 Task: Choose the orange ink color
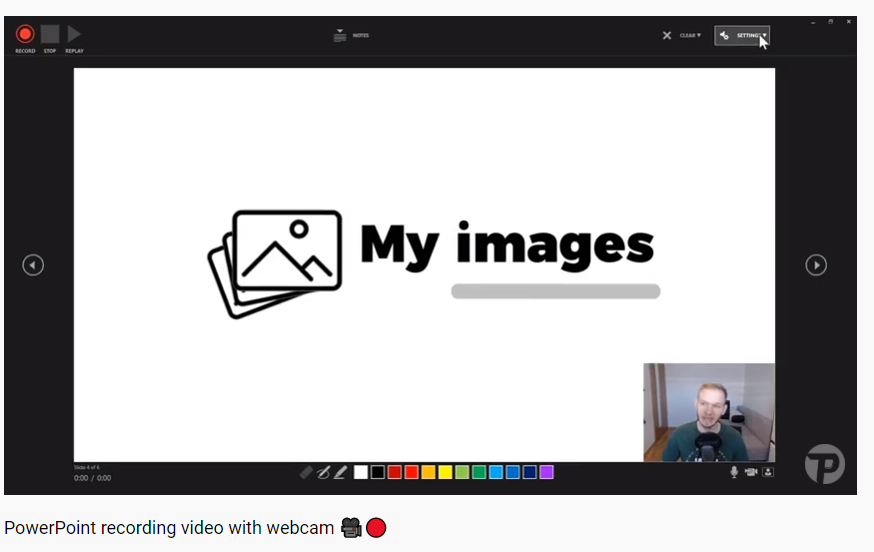point(428,472)
